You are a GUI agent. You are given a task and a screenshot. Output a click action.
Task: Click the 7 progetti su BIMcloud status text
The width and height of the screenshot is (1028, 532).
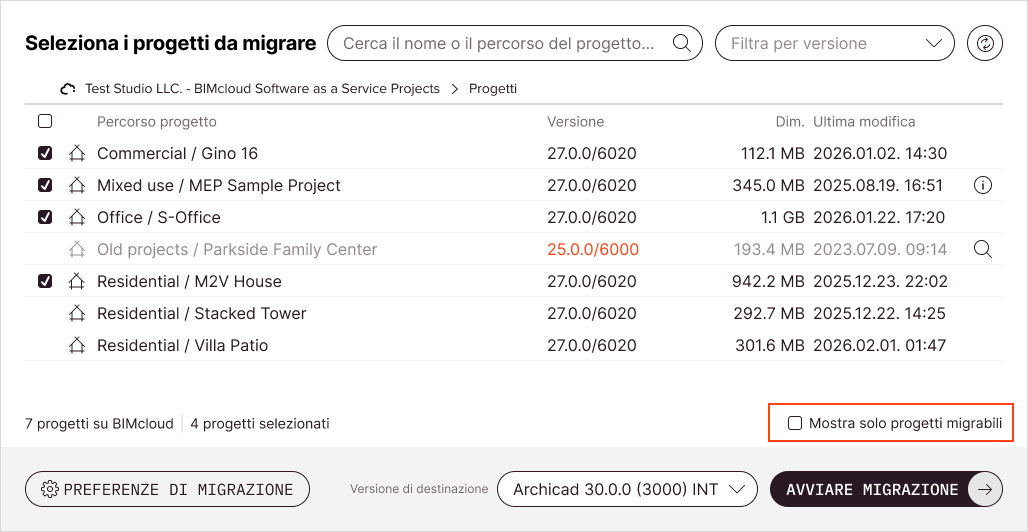coord(99,424)
